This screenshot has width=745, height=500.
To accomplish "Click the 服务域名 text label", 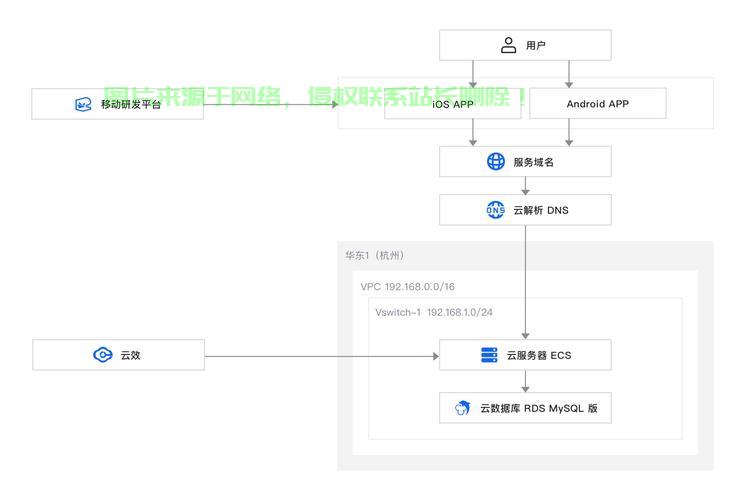I will (x=533, y=162).
